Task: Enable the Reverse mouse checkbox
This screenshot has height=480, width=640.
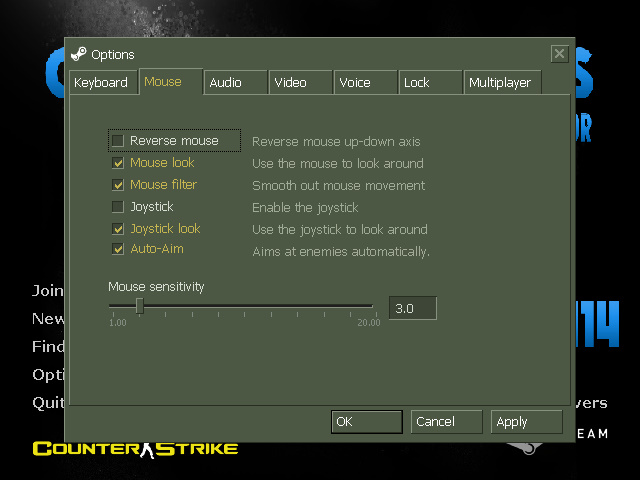Action: pos(118,141)
